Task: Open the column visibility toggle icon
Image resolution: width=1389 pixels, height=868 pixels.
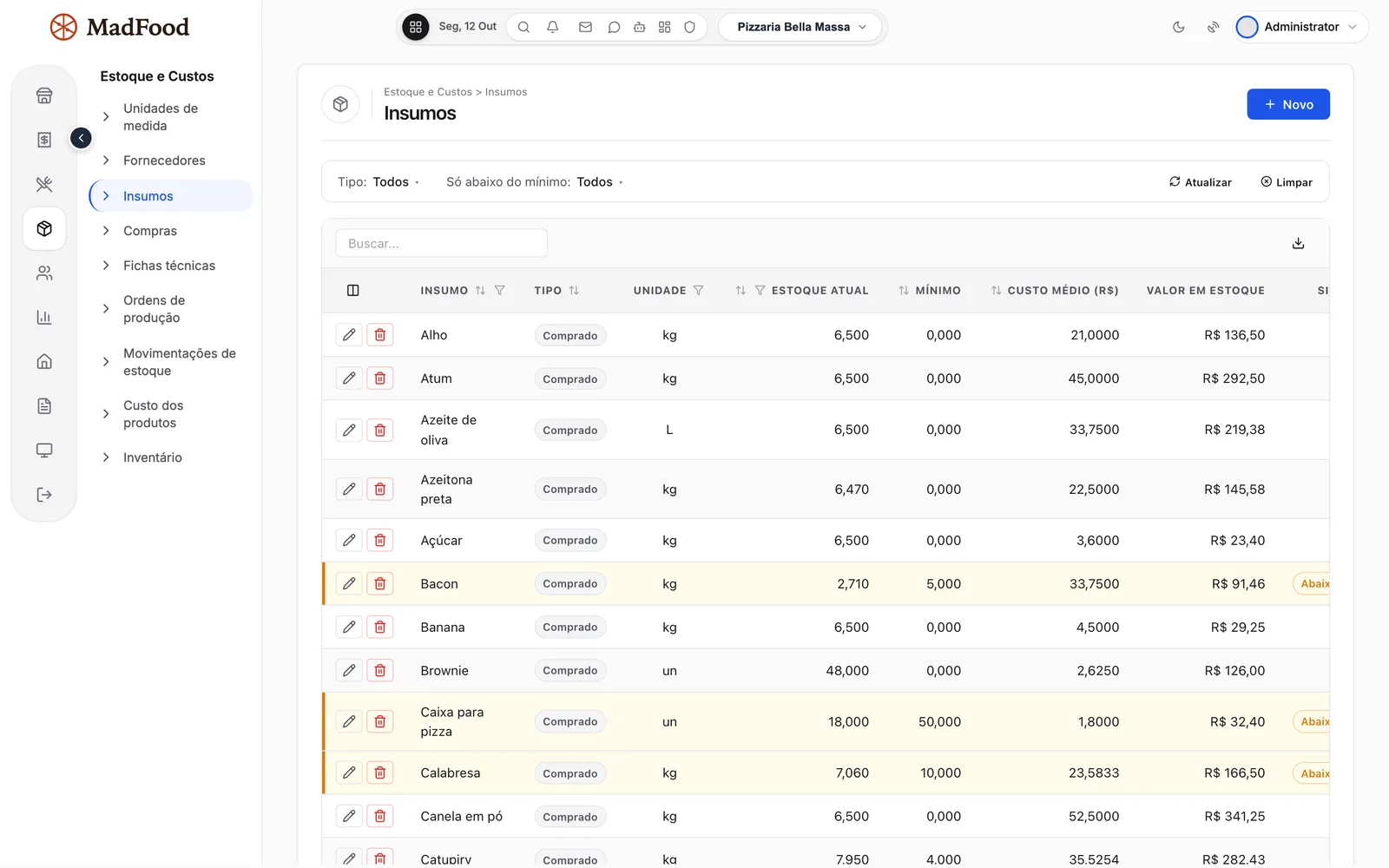Action: 352,291
